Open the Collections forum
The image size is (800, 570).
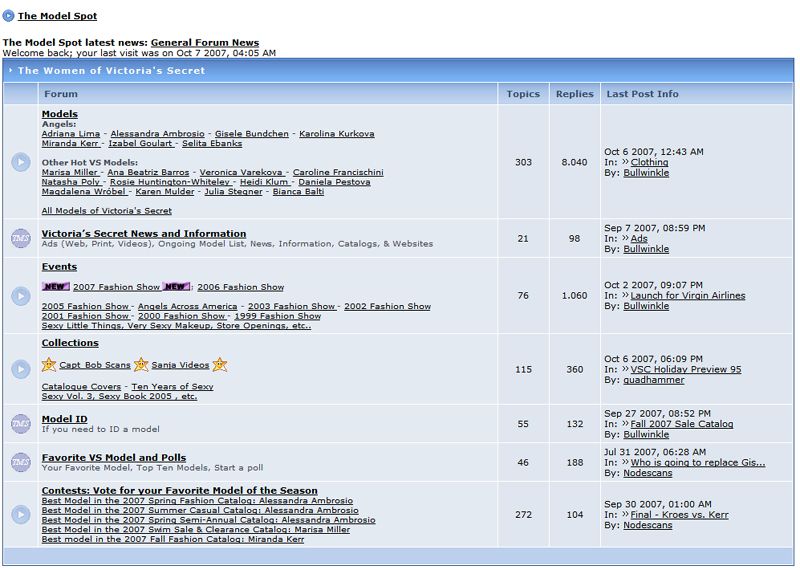pyautogui.click(x=70, y=343)
